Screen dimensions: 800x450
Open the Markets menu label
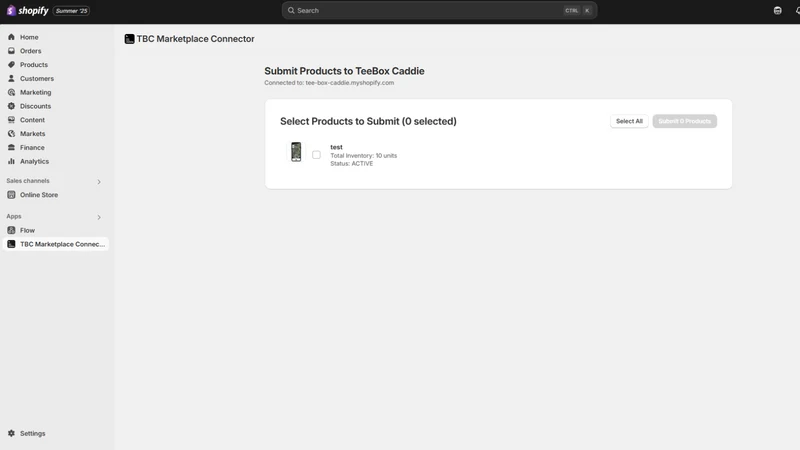click(33, 134)
